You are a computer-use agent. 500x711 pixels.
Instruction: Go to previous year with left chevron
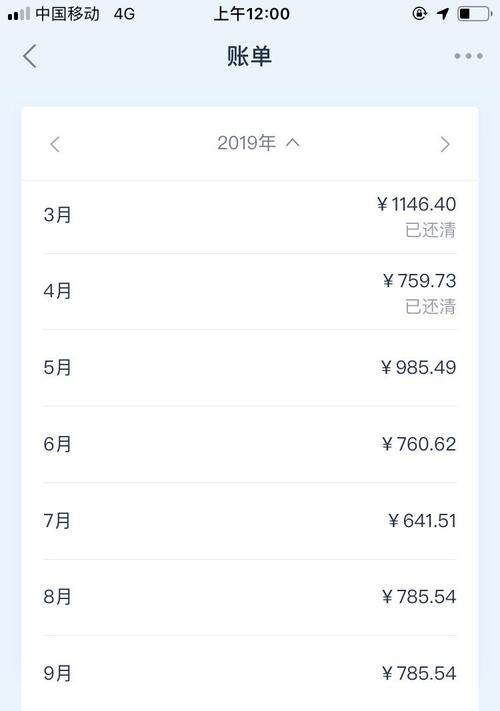point(55,144)
